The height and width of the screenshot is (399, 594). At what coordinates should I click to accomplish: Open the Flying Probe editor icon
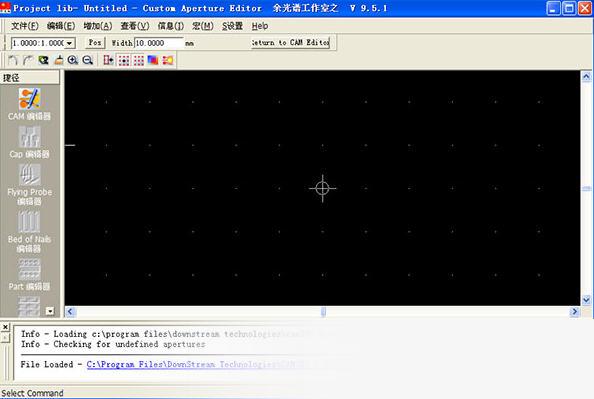30,185
